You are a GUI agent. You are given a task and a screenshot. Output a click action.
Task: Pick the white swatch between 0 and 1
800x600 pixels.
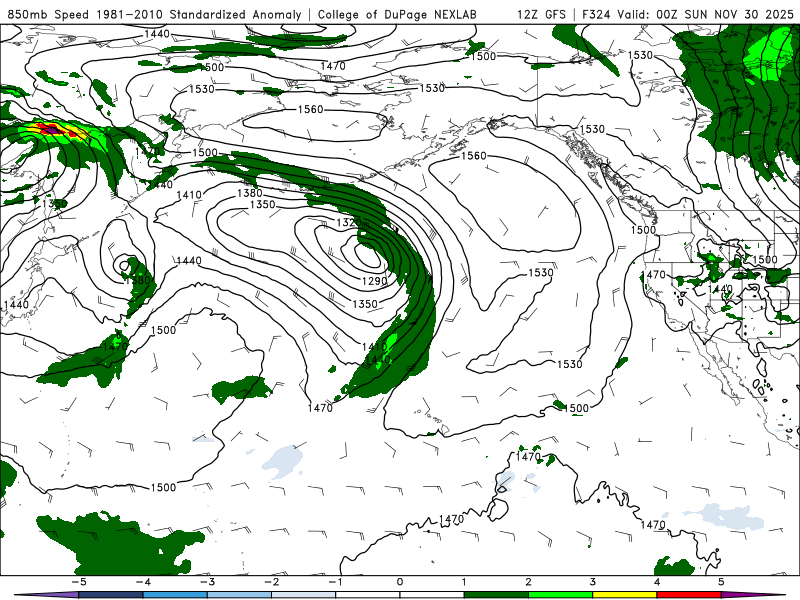pos(432,595)
